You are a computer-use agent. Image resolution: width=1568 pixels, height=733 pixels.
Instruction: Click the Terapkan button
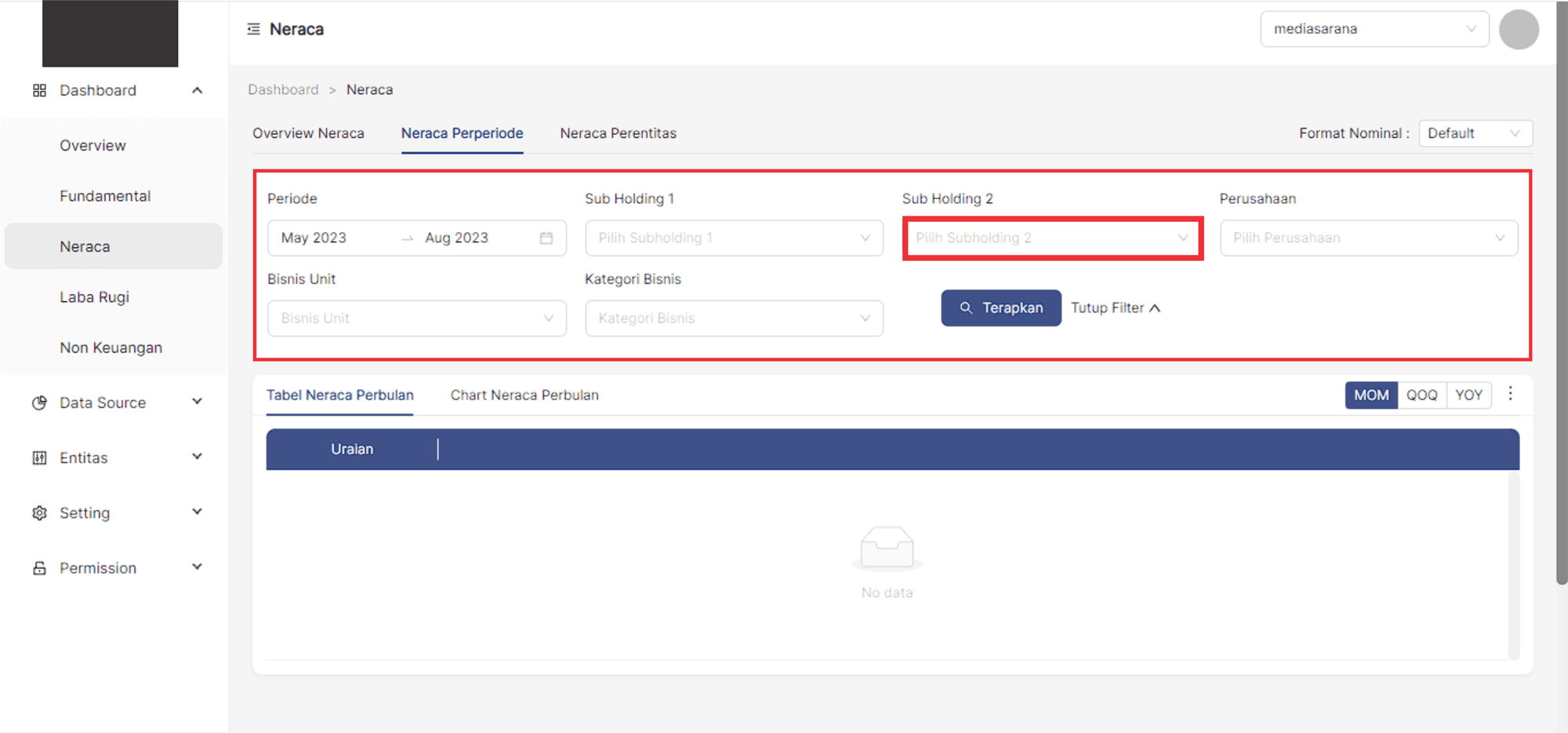pos(1000,308)
